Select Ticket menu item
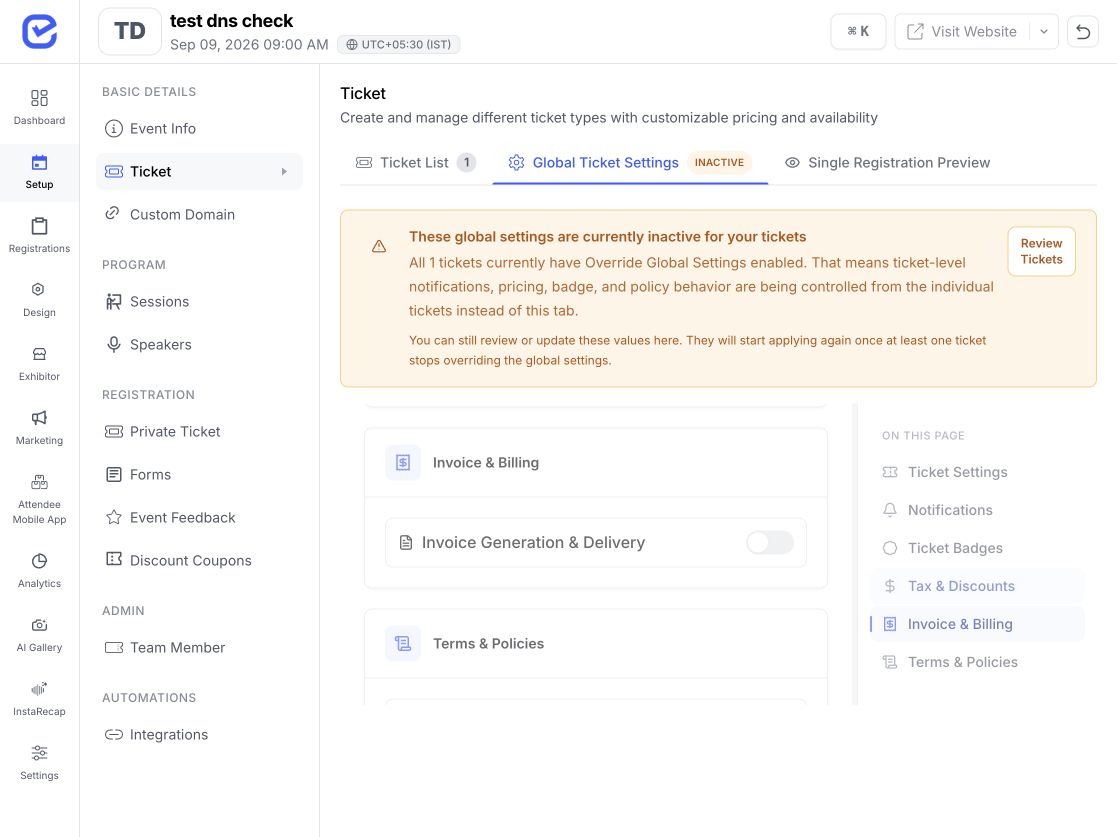This screenshot has width=1117, height=837. point(199,172)
